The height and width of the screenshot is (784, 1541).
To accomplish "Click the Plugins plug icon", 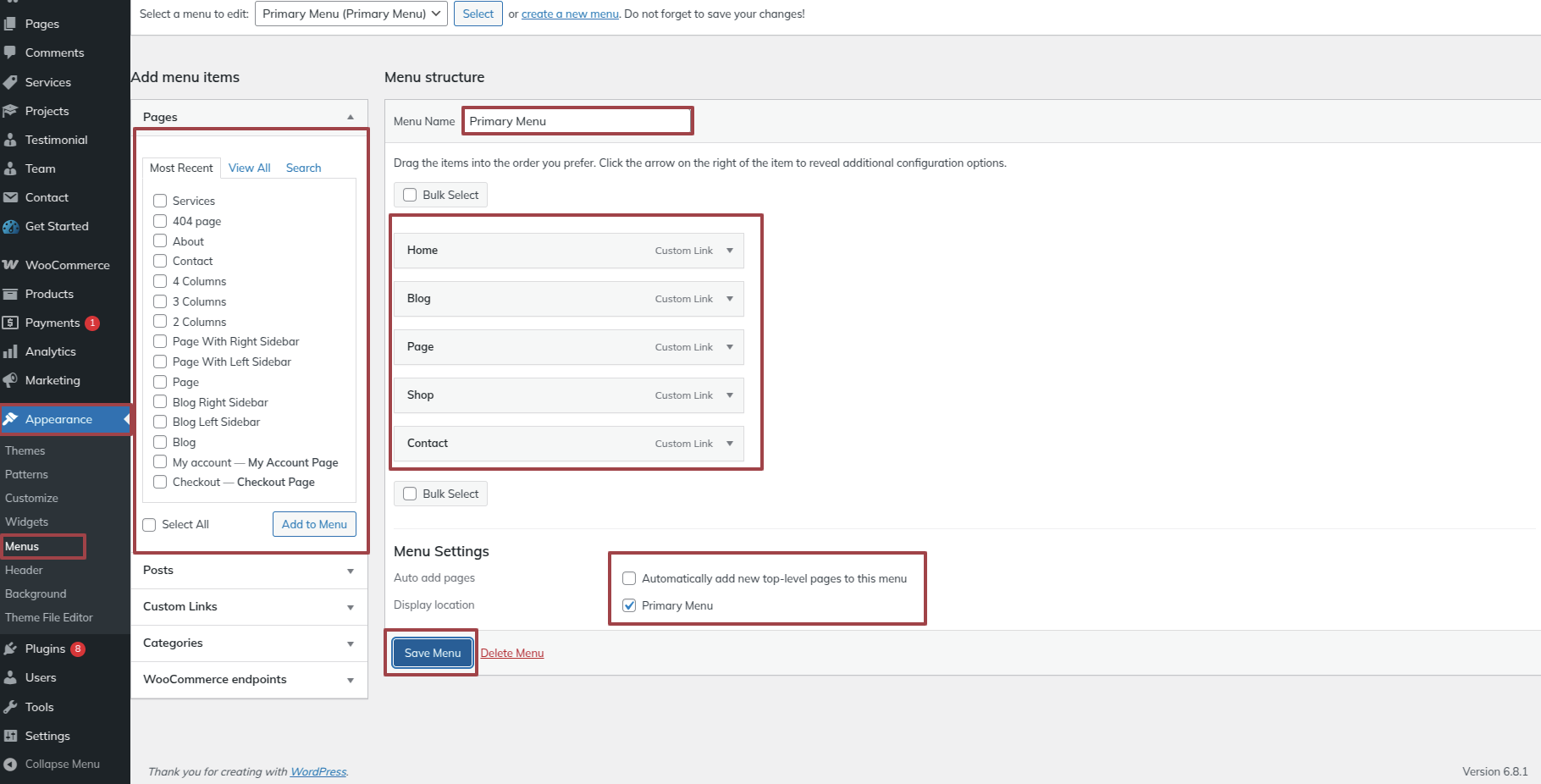I will click(x=10, y=649).
